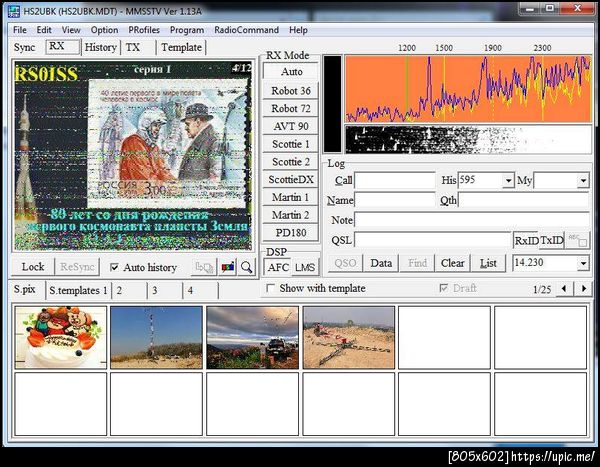Switch to the Template tab

coord(181,47)
